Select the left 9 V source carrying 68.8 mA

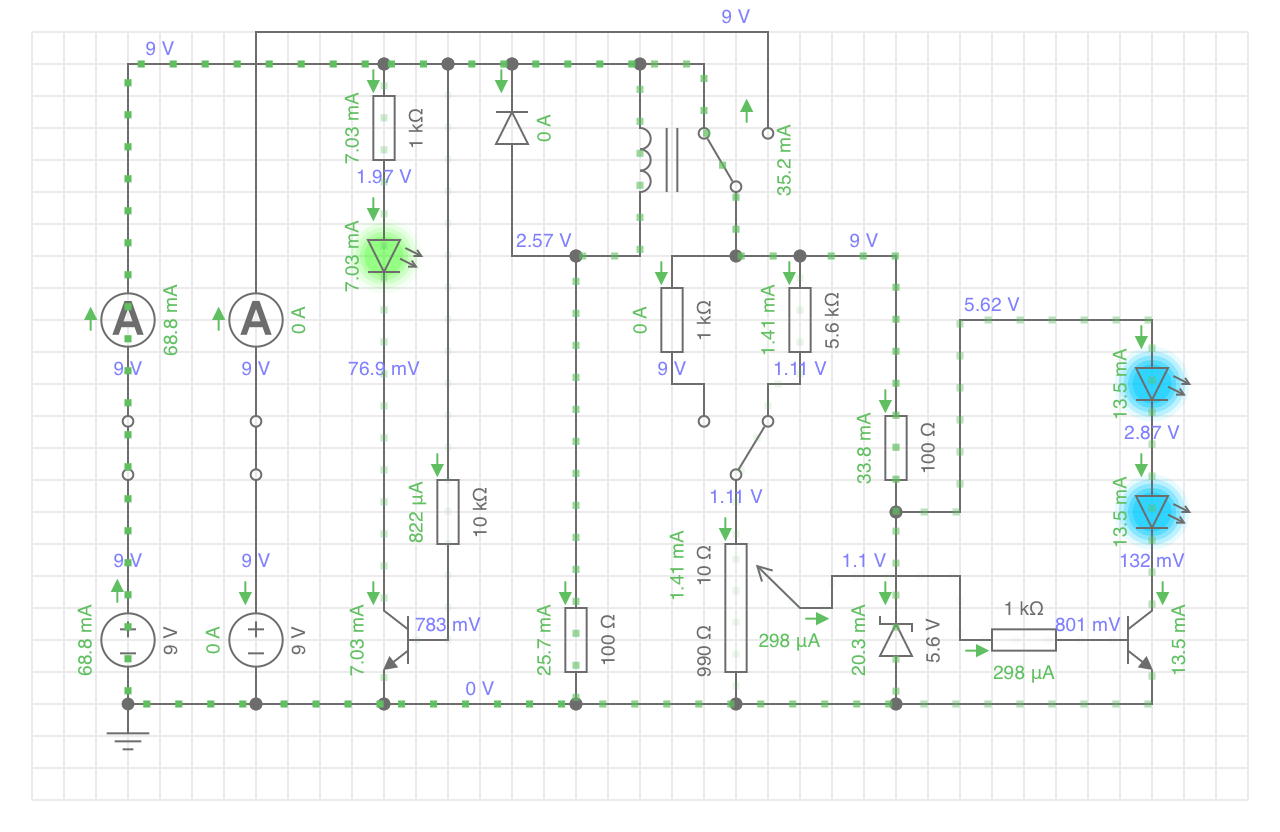(x=128, y=640)
